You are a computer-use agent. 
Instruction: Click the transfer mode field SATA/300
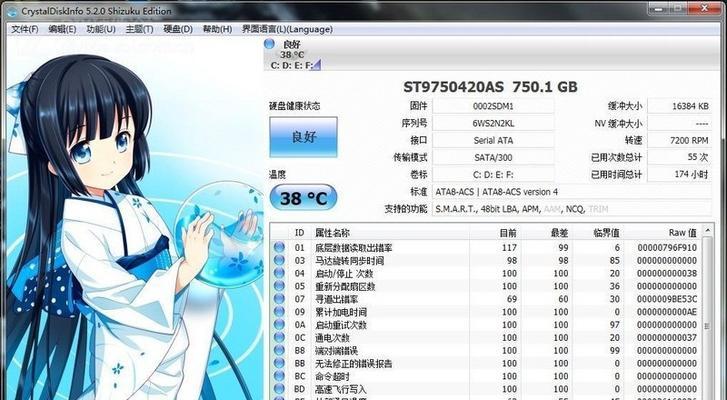(x=493, y=158)
